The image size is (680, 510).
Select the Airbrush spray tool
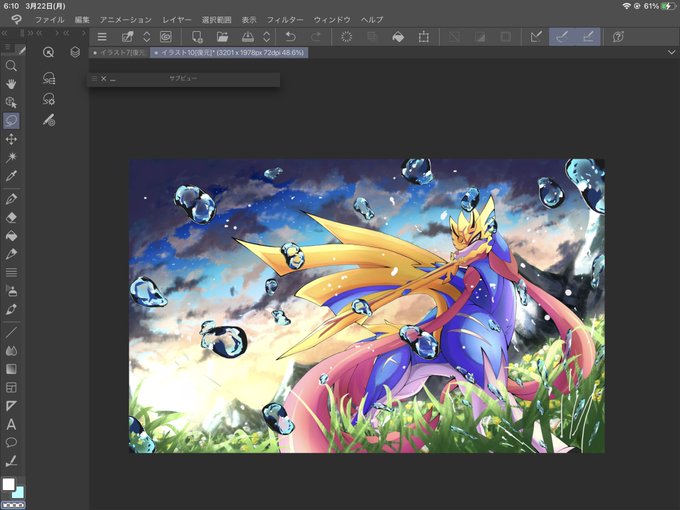pyautogui.click(x=11, y=291)
